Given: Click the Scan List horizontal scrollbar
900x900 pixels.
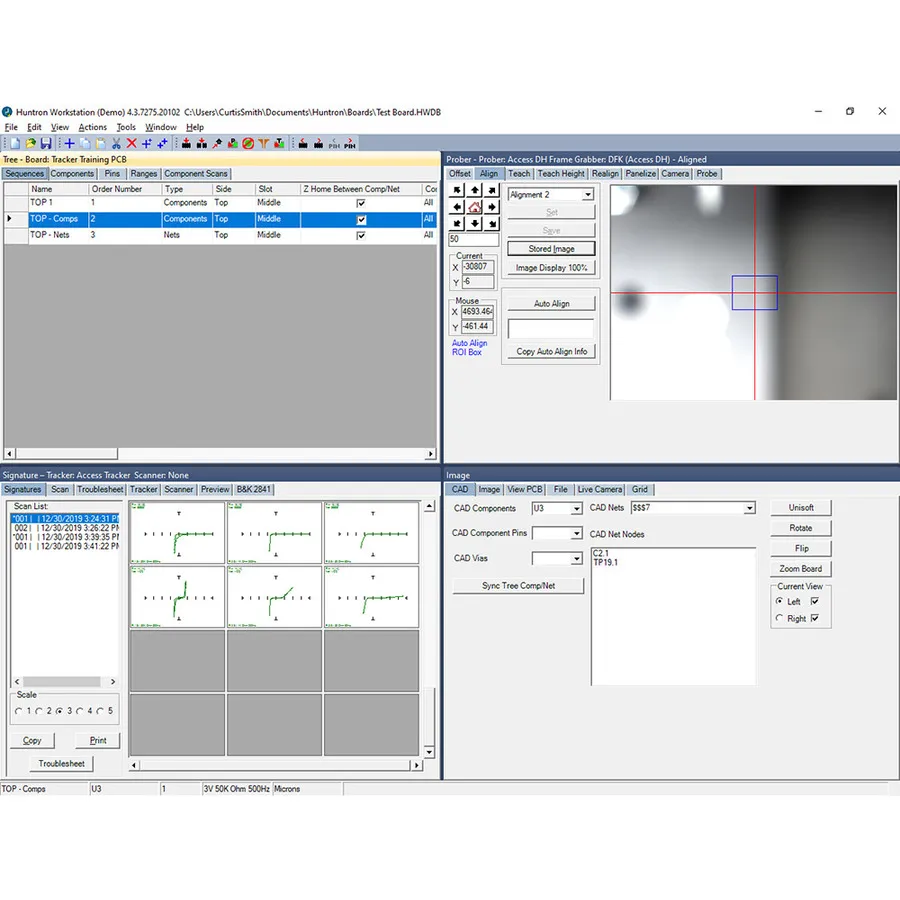Looking at the screenshot, I should [x=65, y=681].
